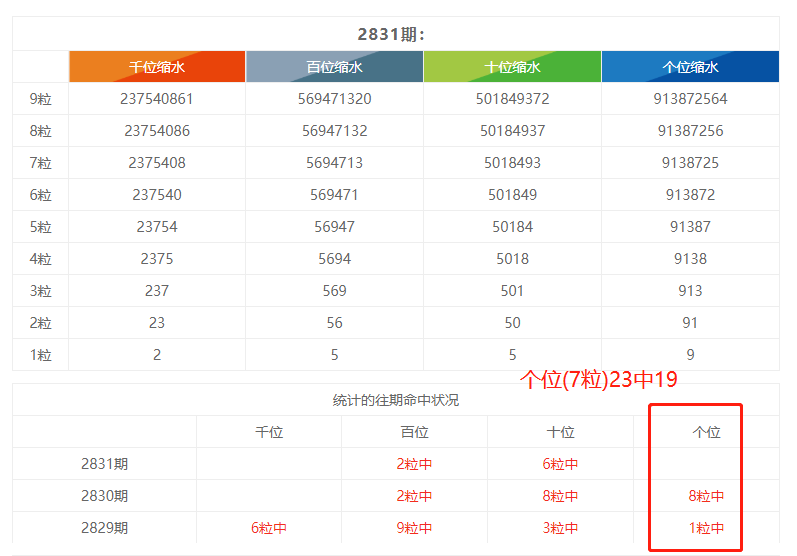Select the number 913872 in the 6粒 row
Viewport: 797px width, 556px height.
coord(690,195)
